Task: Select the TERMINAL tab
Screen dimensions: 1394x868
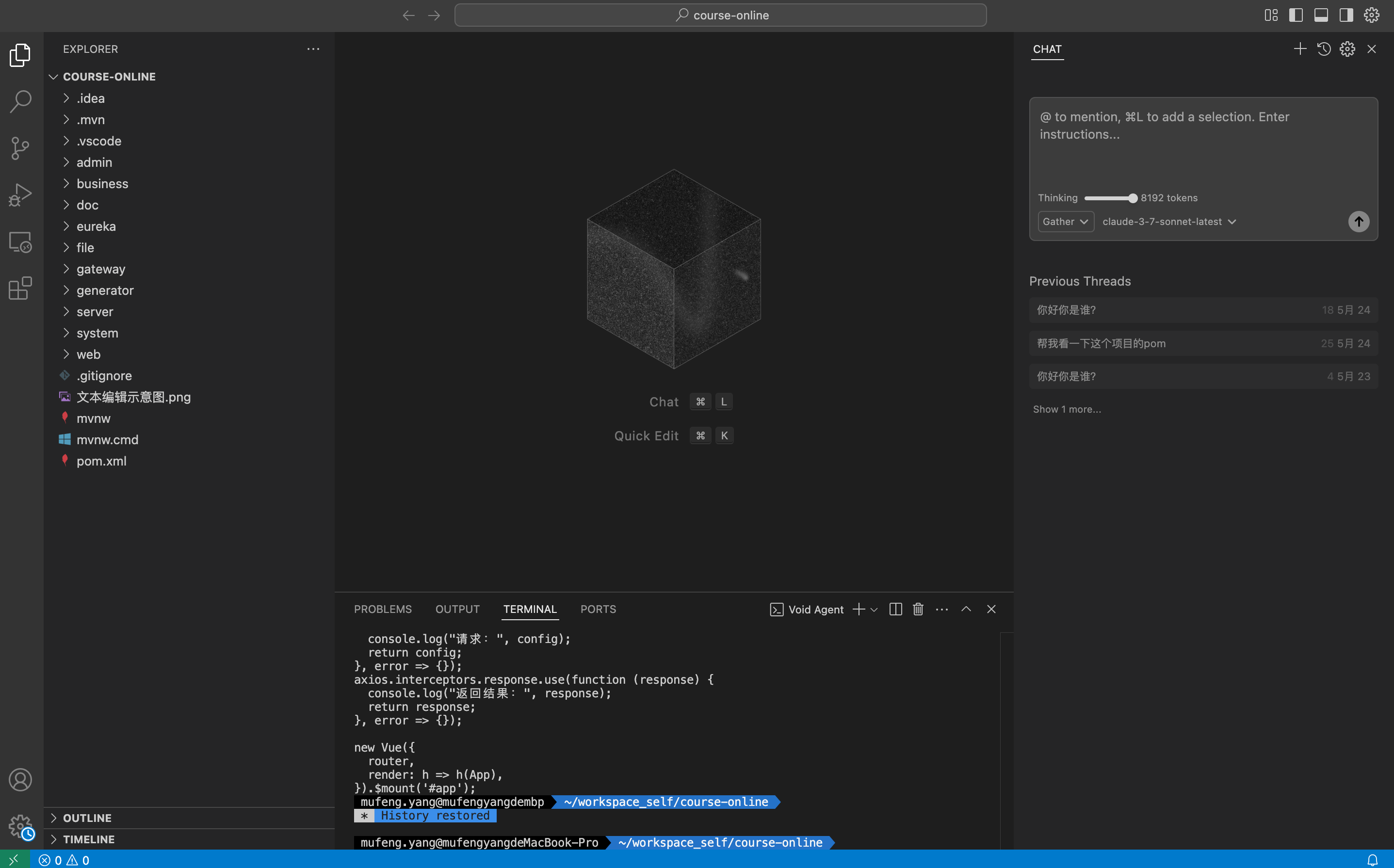Action: tap(529, 609)
